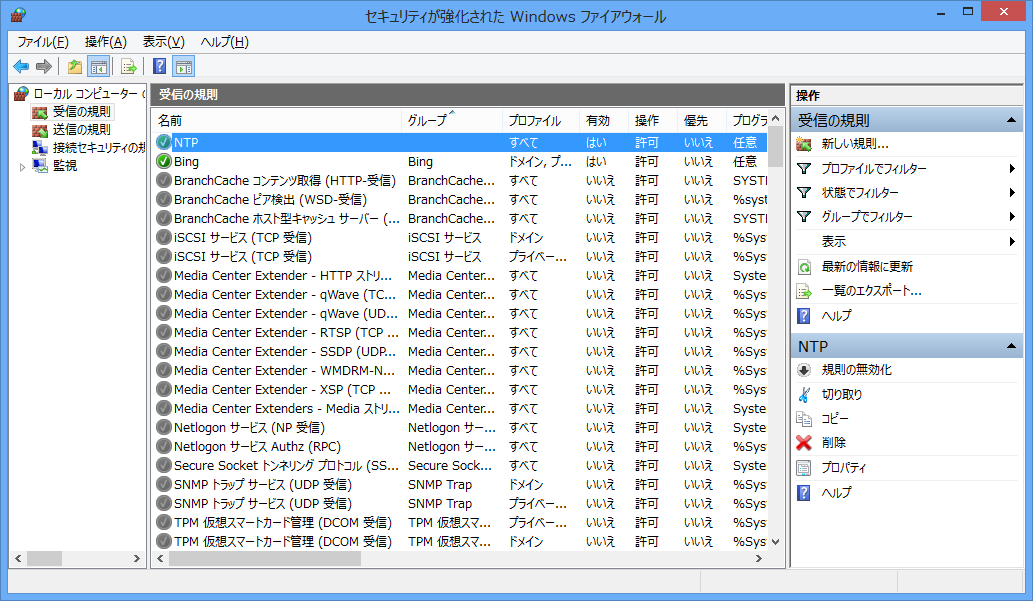The width and height of the screenshot is (1033, 601).
Task: Click the blue Back arrow in toolbar
Action: tap(21, 67)
